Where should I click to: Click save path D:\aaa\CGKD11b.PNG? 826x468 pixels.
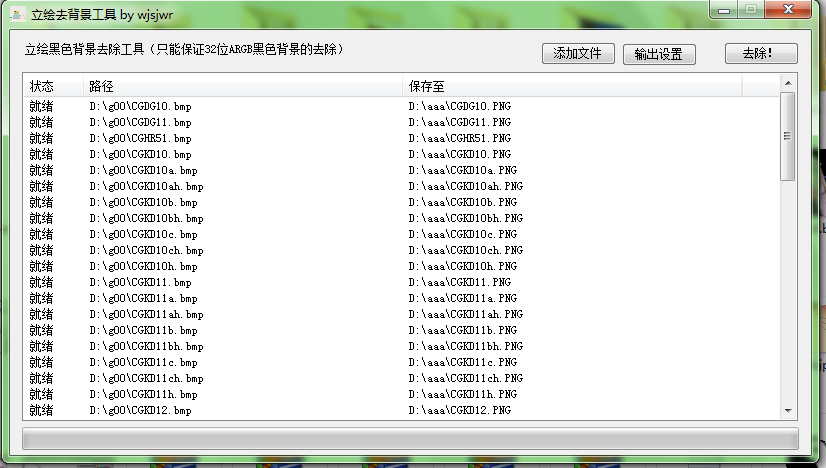pyautogui.click(x=463, y=330)
